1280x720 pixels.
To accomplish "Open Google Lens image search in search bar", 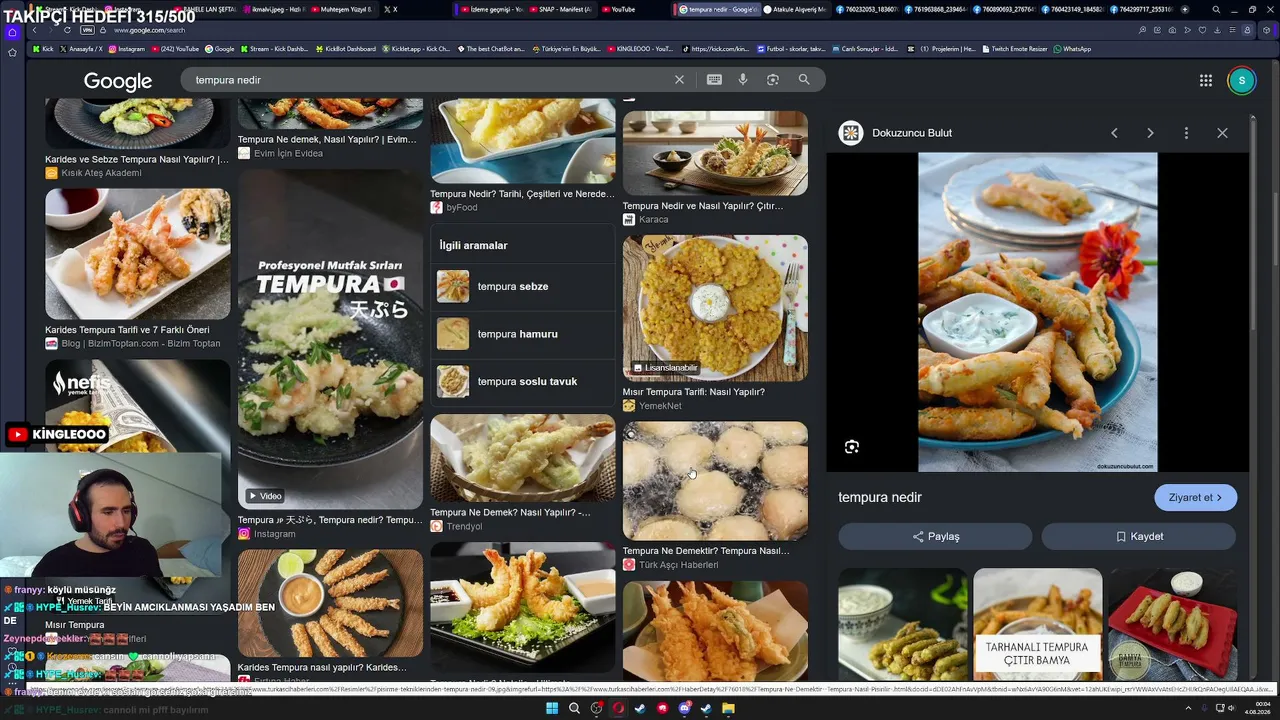I will click(773, 80).
